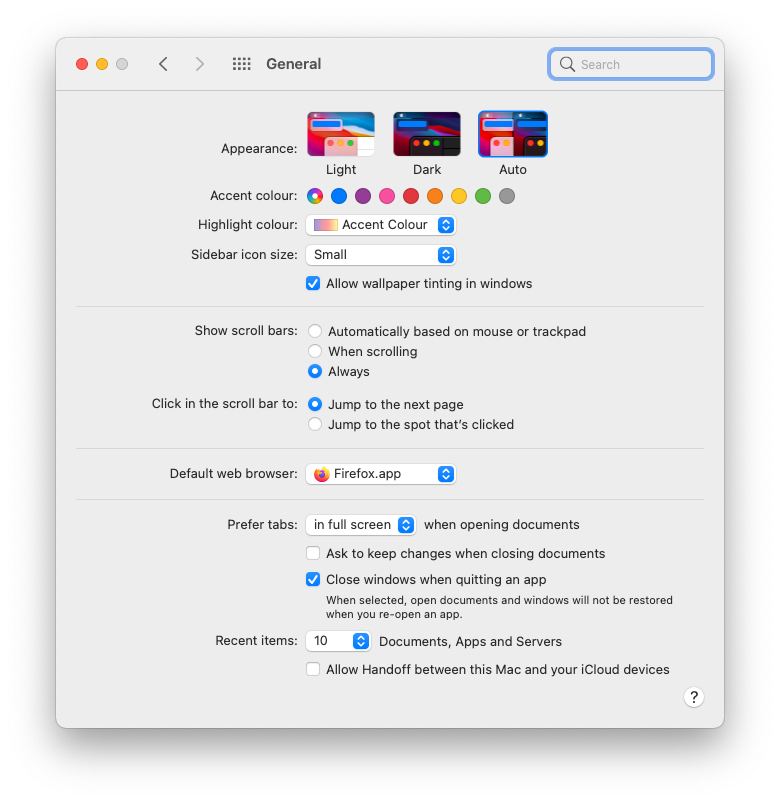Click the Dark label under appearance
Viewport: 780px width, 802px height.
(427, 169)
